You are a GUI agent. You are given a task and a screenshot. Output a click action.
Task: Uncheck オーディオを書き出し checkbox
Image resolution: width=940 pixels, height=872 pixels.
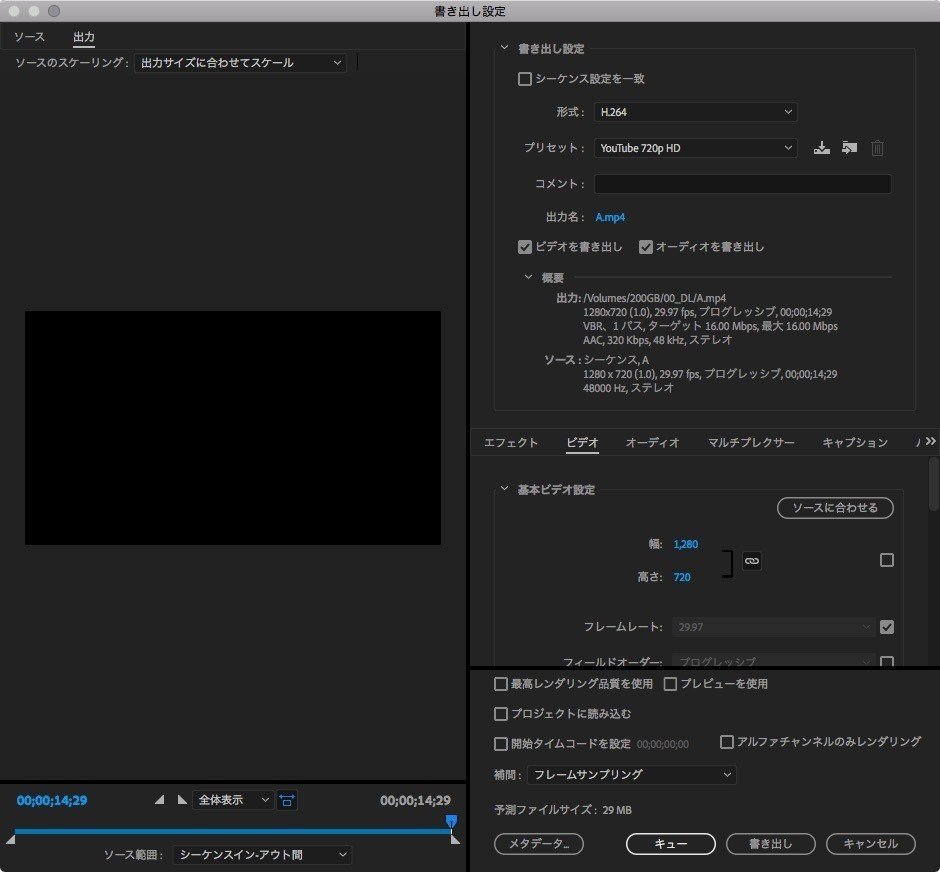646,247
